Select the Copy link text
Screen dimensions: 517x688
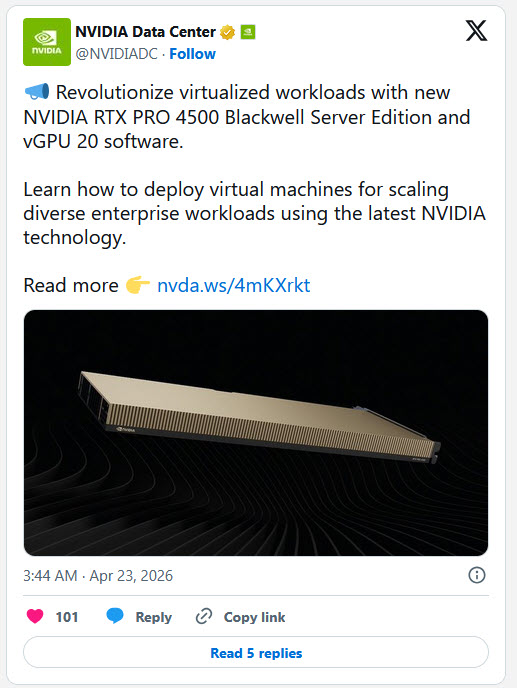[255, 617]
